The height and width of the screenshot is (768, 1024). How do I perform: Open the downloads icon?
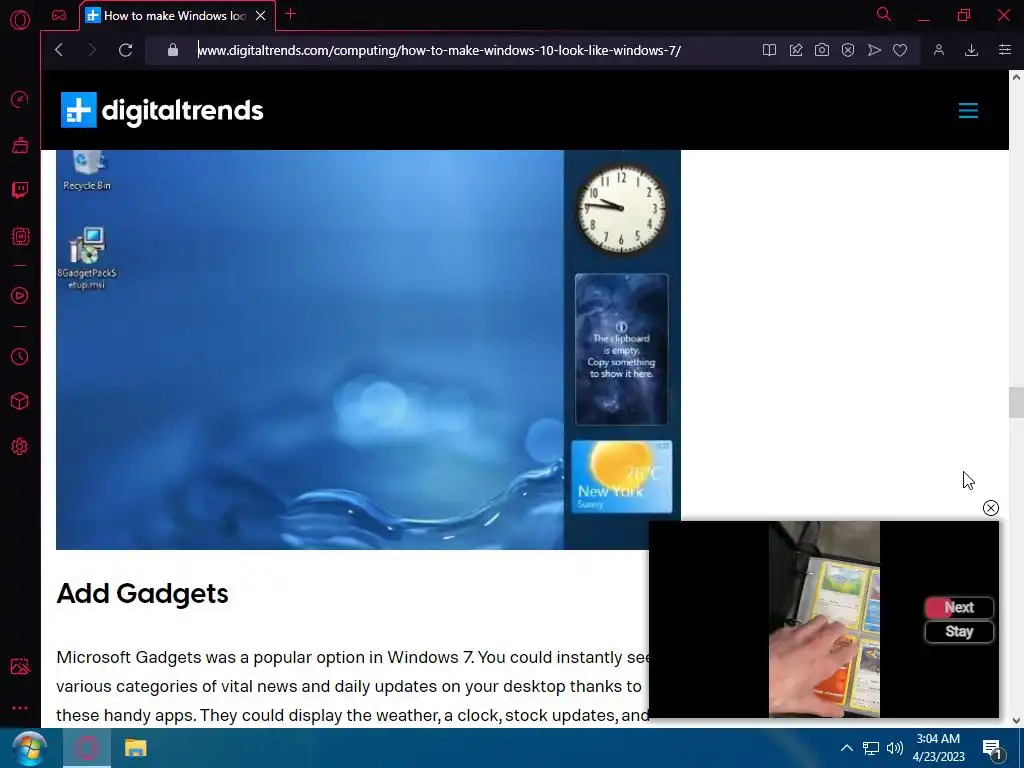click(972, 50)
